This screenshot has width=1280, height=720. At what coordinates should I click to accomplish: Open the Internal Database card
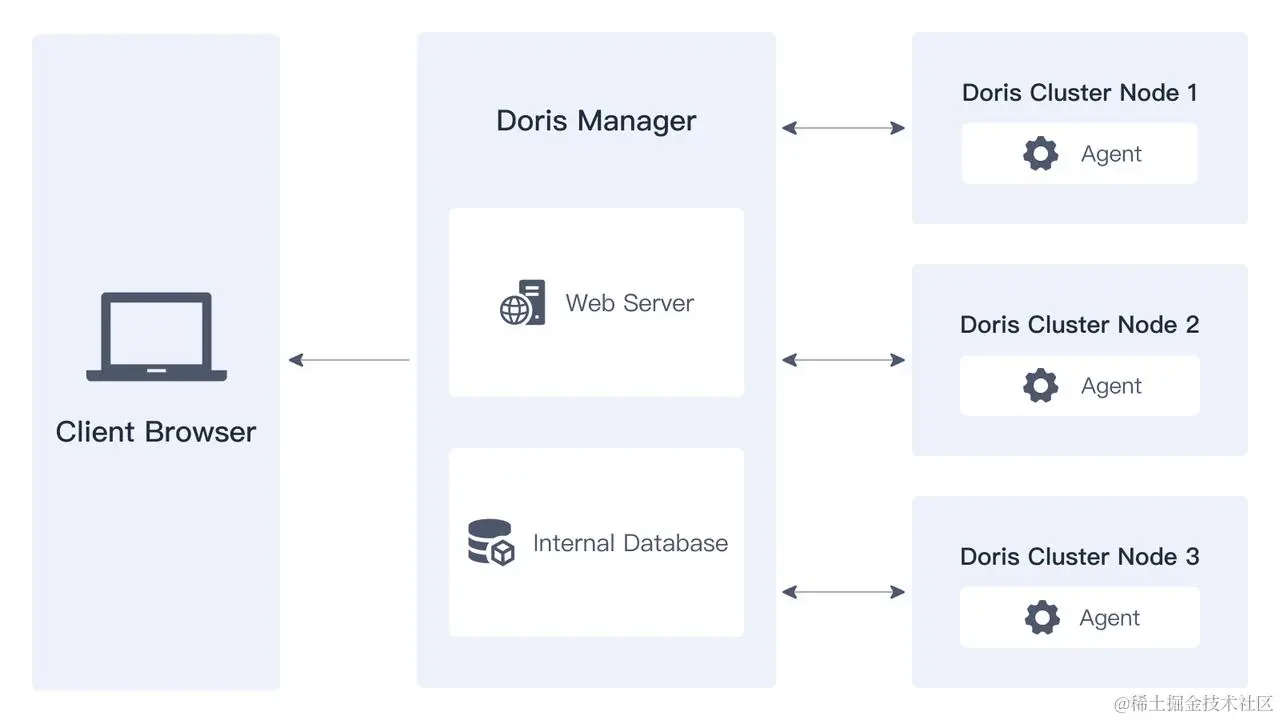coord(596,542)
